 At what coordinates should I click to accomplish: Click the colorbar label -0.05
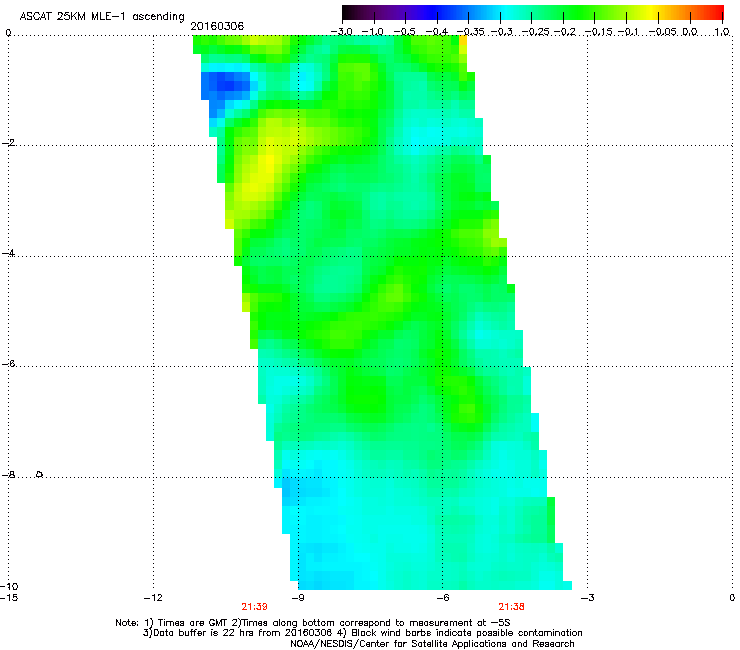click(663, 32)
